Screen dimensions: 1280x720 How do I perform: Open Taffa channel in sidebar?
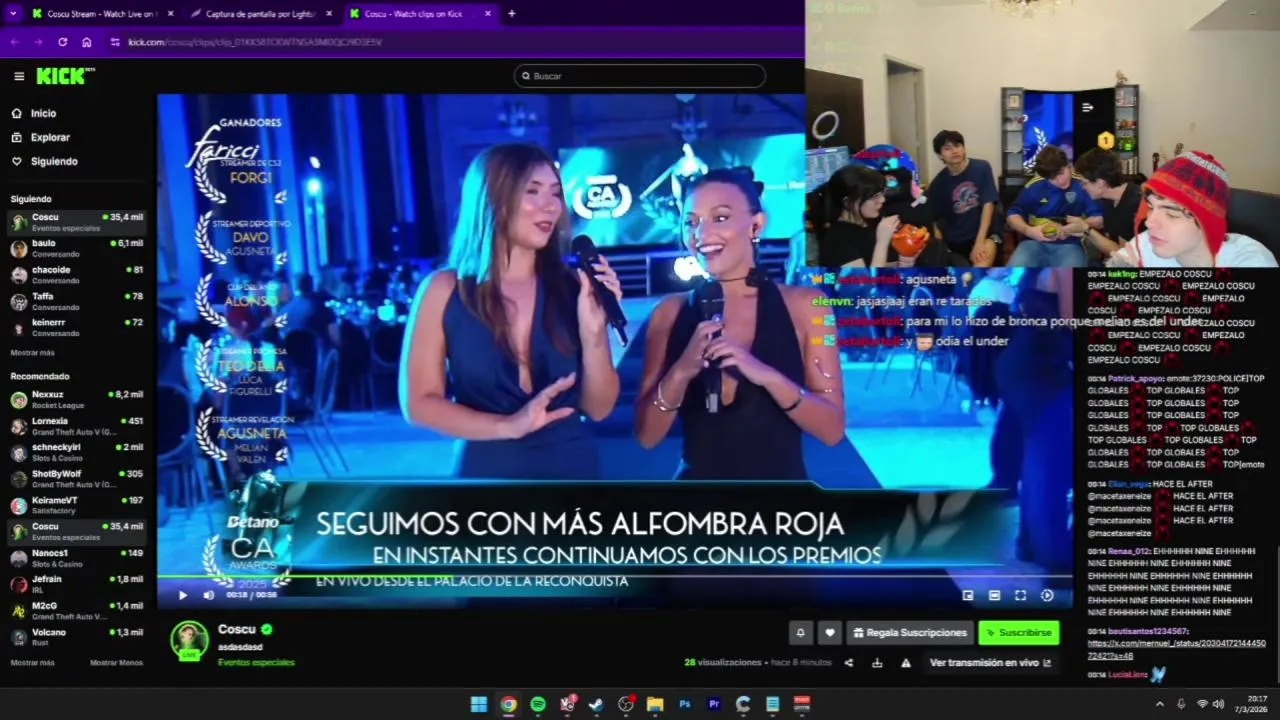pos(77,301)
